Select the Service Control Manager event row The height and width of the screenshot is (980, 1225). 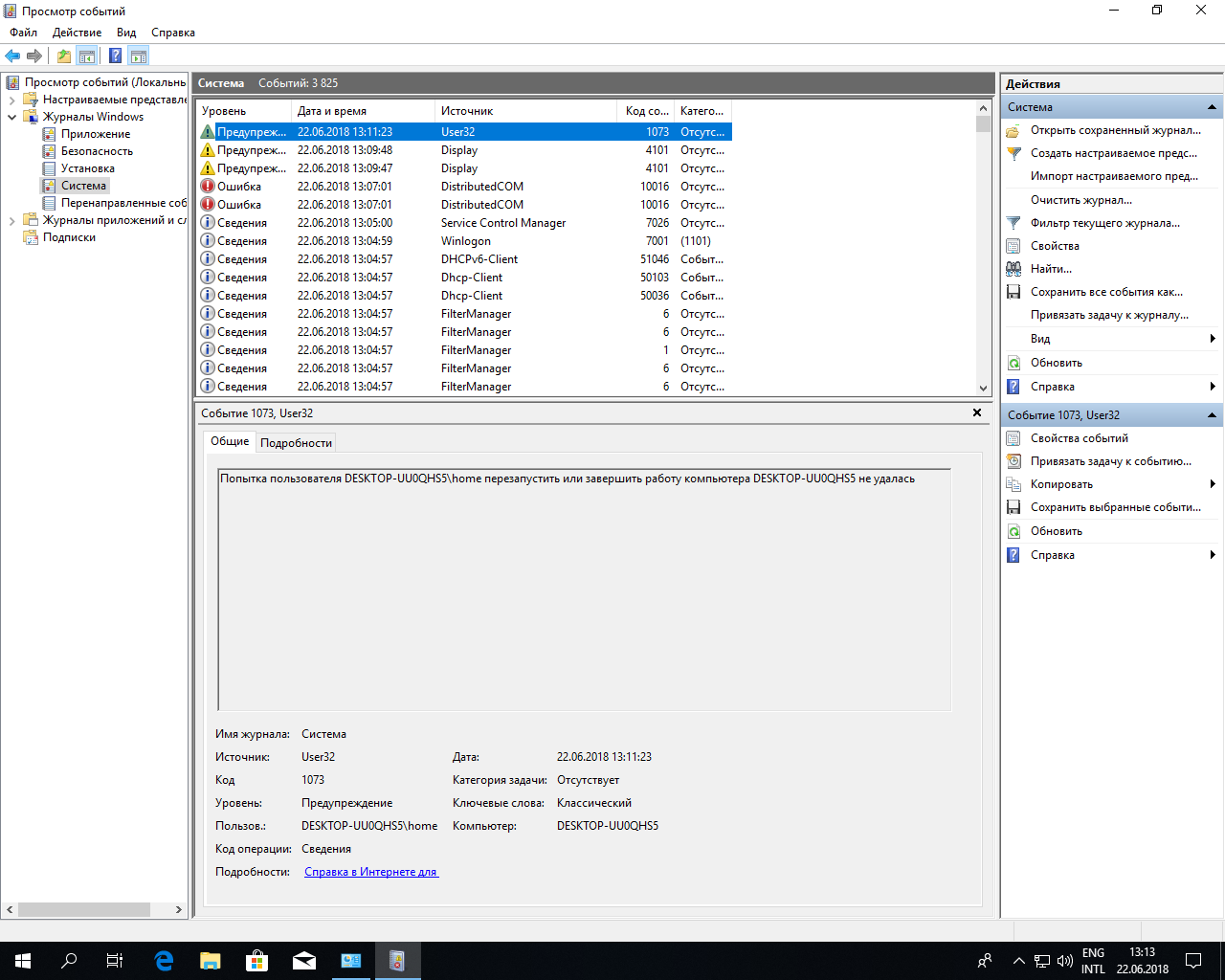(x=465, y=223)
